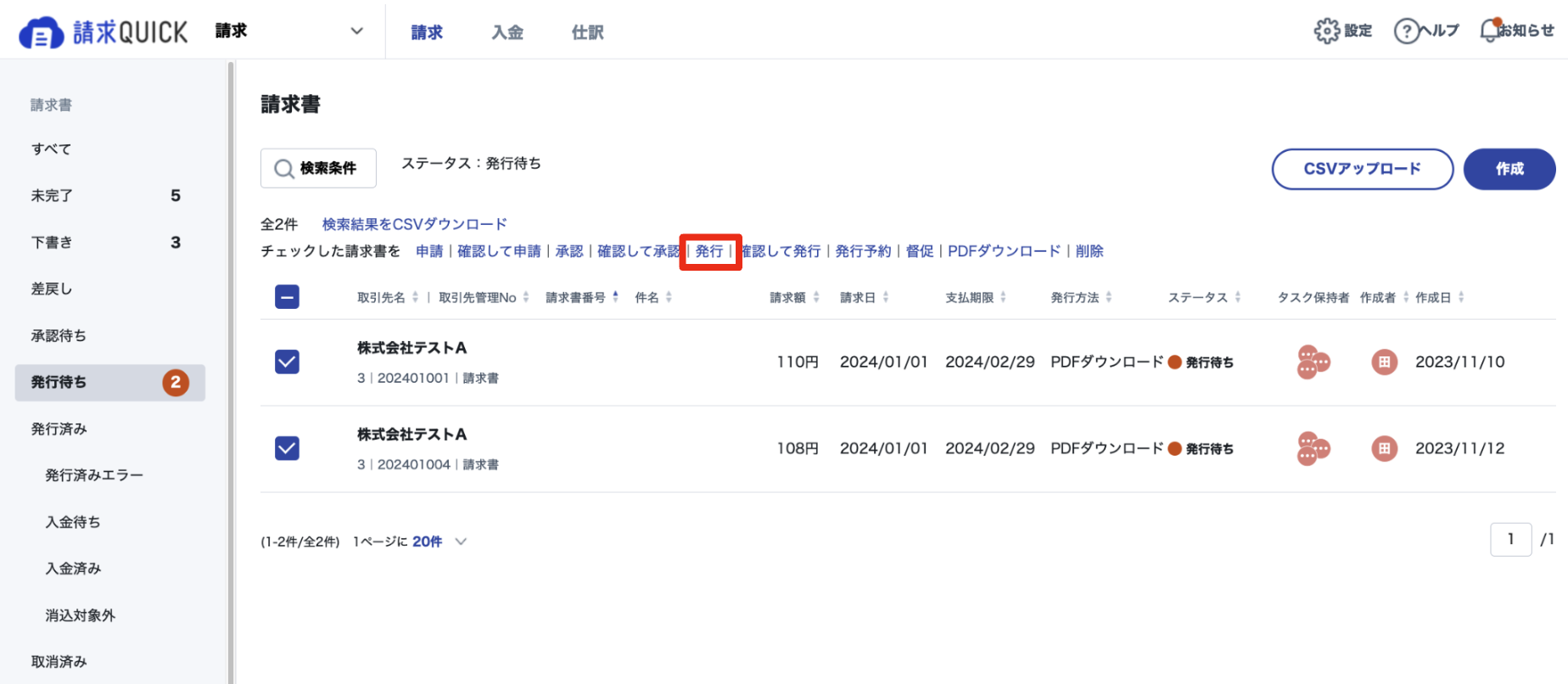The image size is (1568, 684).
Task: Sort by the 請求額 column arrows
Action: 816,297
